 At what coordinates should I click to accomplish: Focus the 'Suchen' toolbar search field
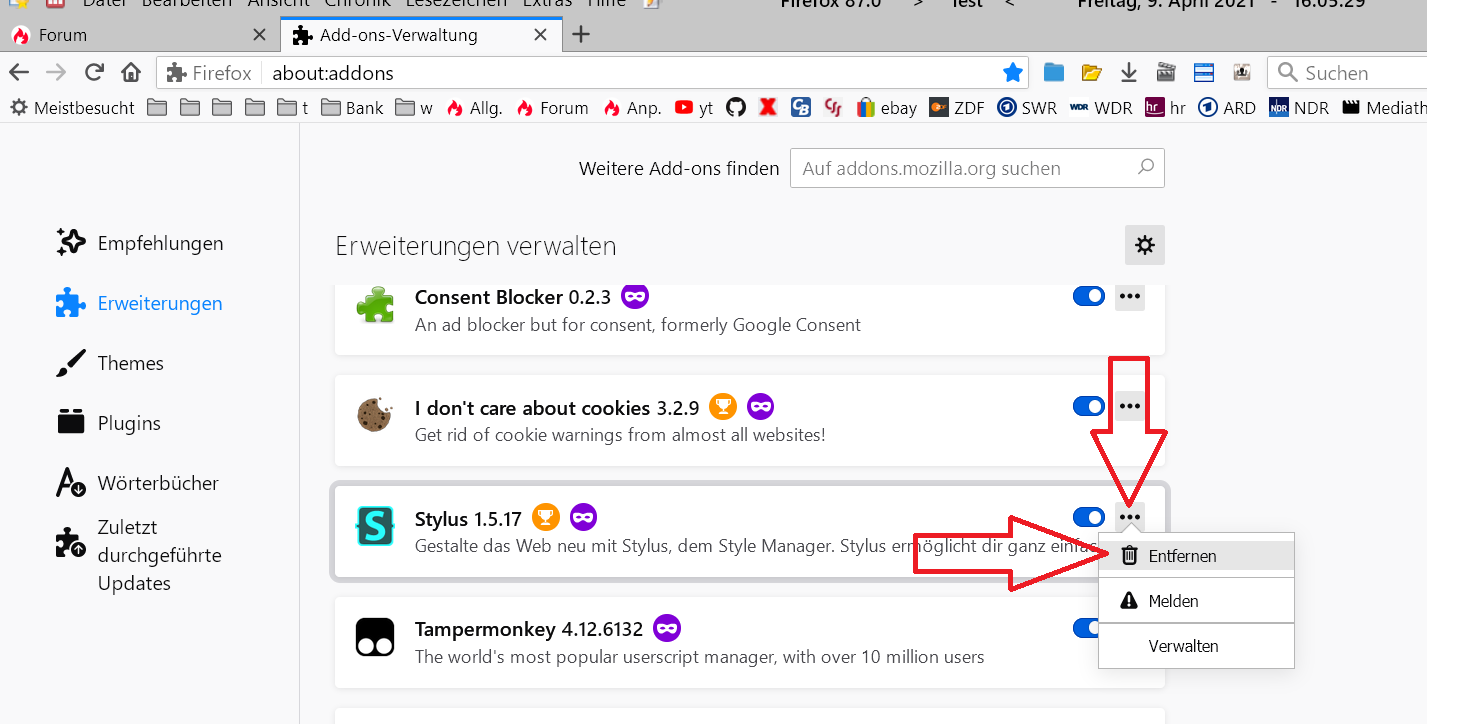point(1348,72)
